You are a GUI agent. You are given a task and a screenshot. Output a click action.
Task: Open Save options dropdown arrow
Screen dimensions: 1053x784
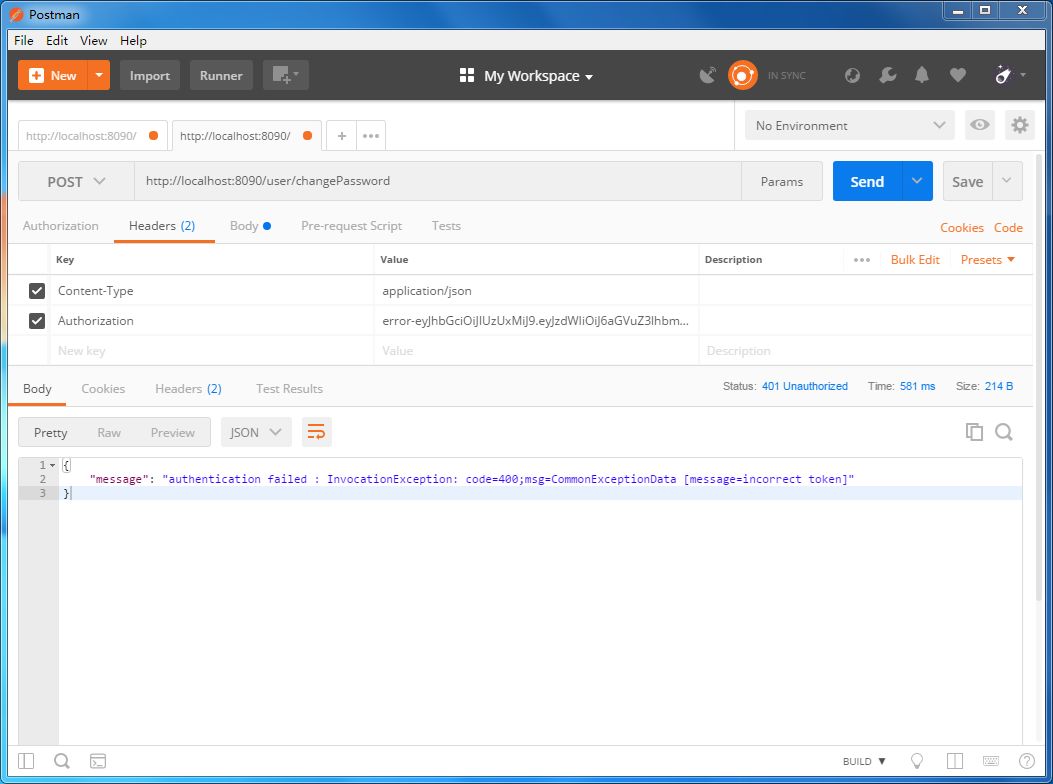[1007, 181]
